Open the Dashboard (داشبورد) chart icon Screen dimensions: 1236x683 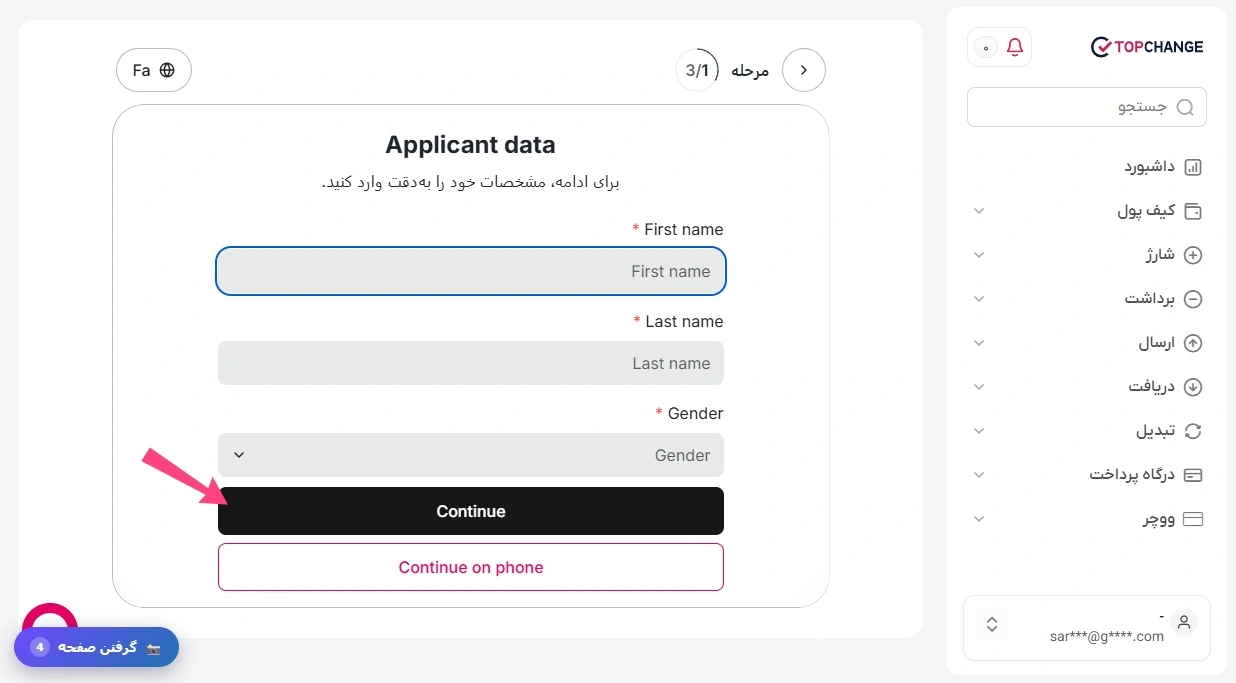pos(1193,167)
